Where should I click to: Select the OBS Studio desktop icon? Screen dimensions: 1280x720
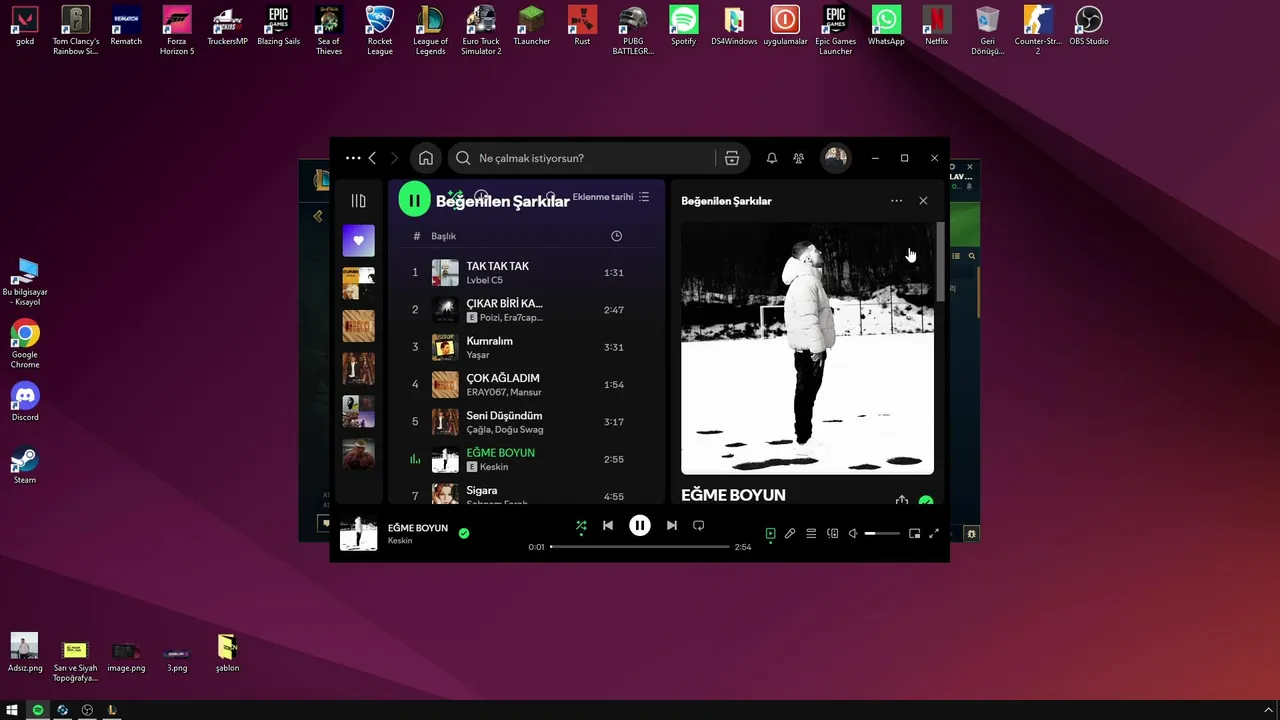point(1088,26)
